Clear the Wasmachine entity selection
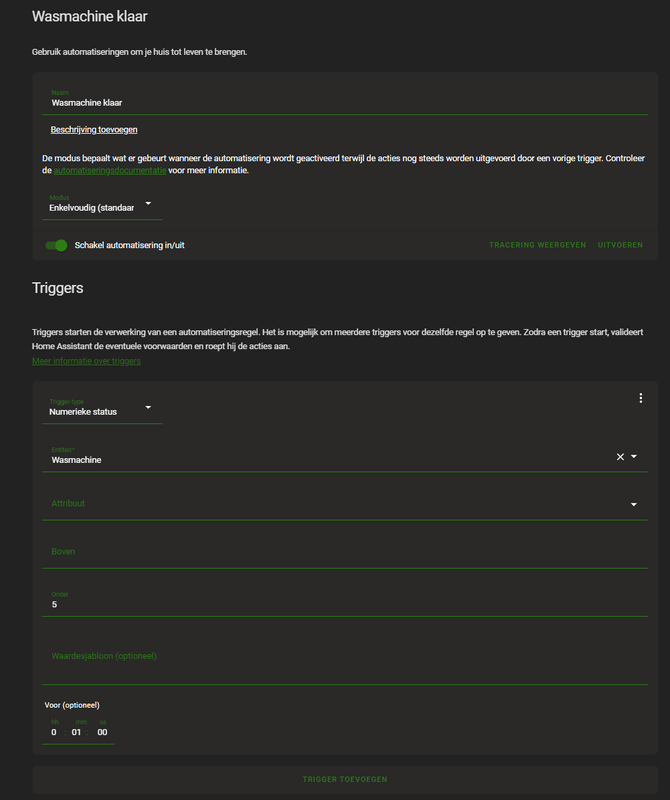The width and height of the screenshot is (670, 800). click(x=619, y=457)
